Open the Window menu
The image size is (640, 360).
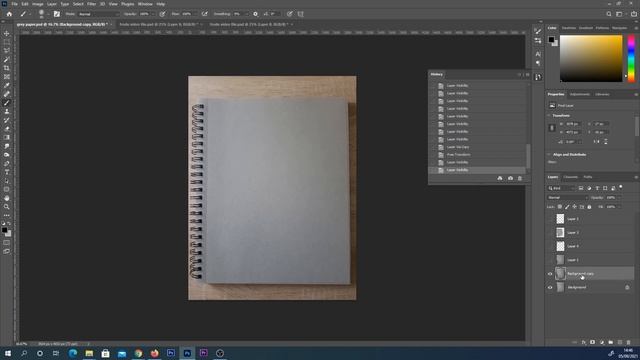145,4
